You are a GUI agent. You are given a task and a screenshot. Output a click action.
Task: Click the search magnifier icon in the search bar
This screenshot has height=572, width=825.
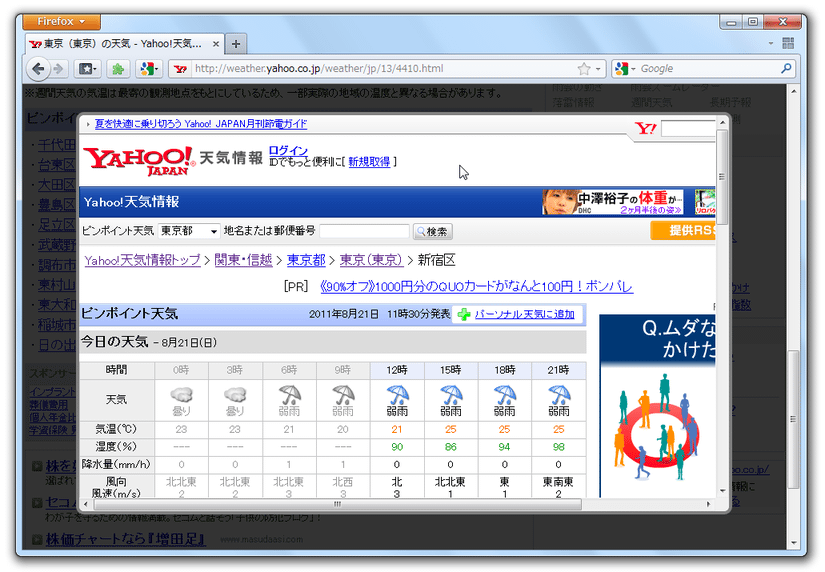click(786, 68)
